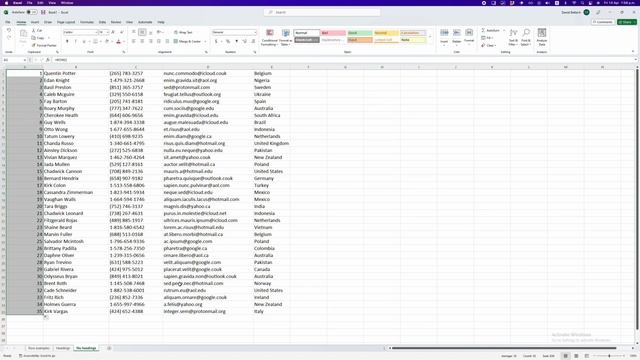Click in the formula bar input

(x=343, y=60)
